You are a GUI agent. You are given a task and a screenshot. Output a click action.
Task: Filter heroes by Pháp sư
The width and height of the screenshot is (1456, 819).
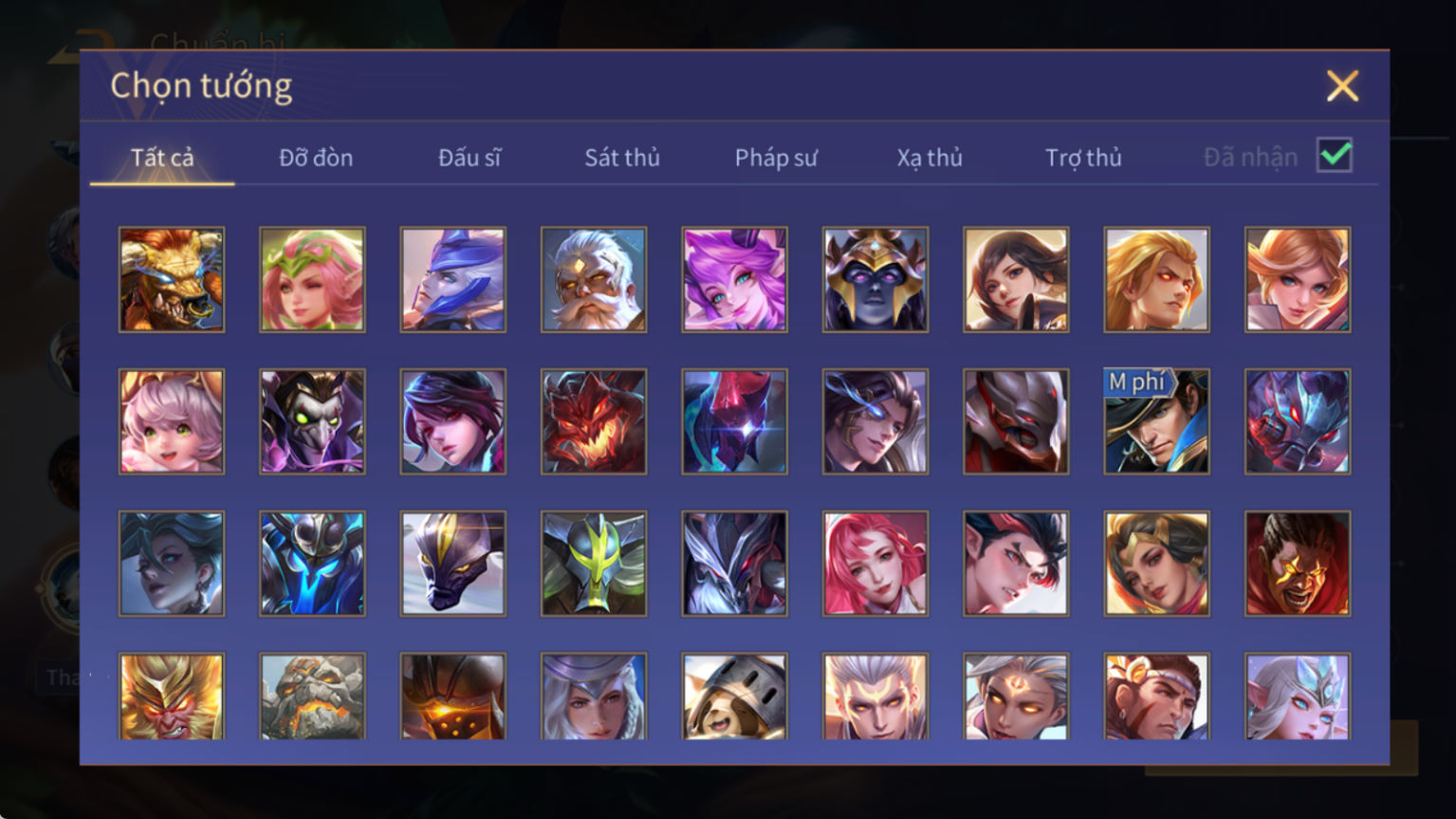tap(776, 158)
